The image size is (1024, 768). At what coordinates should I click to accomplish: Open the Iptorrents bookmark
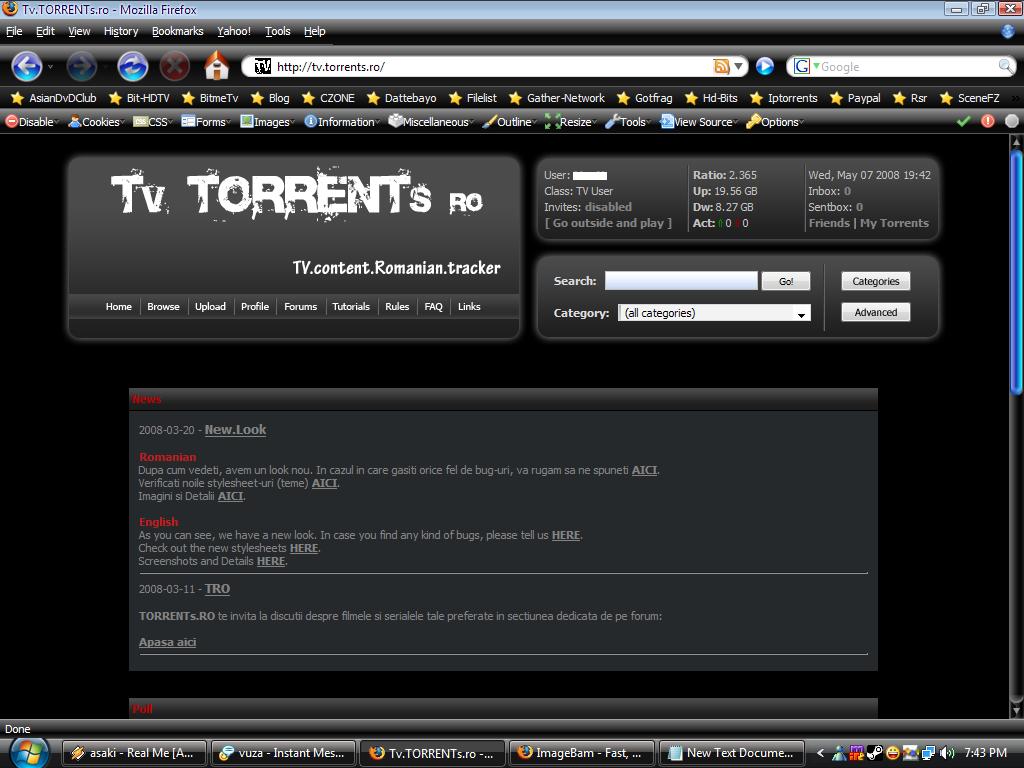click(784, 98)
